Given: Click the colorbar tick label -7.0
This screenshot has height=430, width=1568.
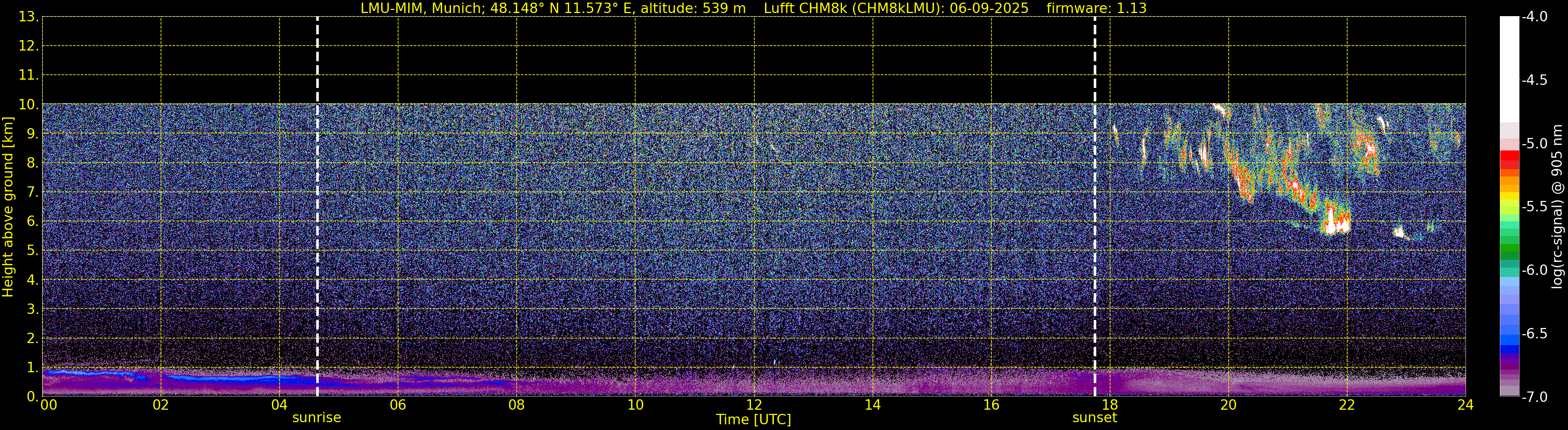Looking at the screenshot, I should point(1534,397).
